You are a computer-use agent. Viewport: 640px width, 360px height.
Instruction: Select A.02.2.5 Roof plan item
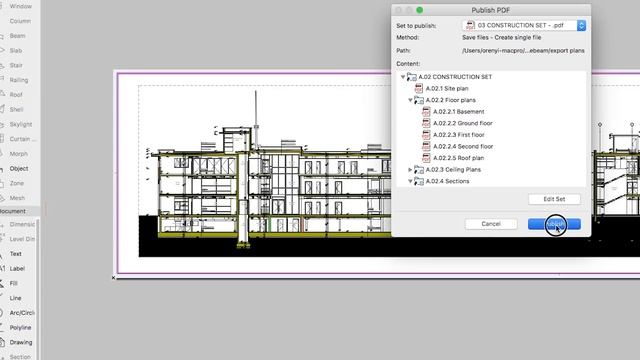458,158
